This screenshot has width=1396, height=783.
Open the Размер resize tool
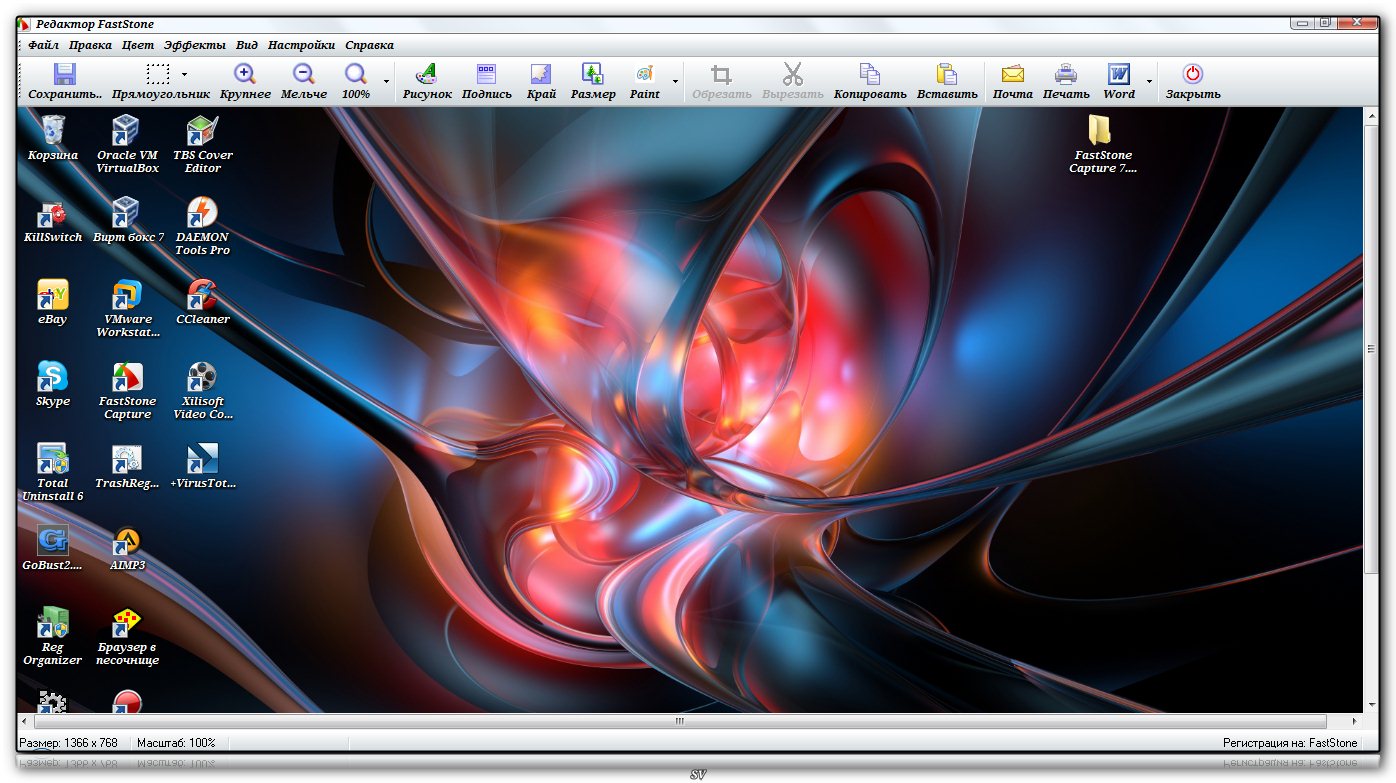[x=593, y=75]
